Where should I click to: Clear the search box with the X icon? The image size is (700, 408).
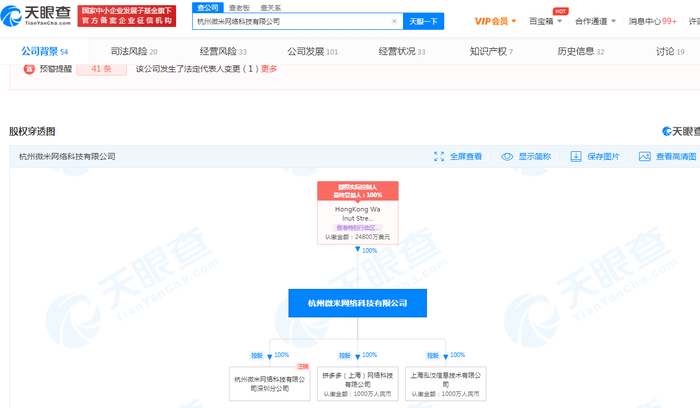pyautogui.click(x=394, y=21)
